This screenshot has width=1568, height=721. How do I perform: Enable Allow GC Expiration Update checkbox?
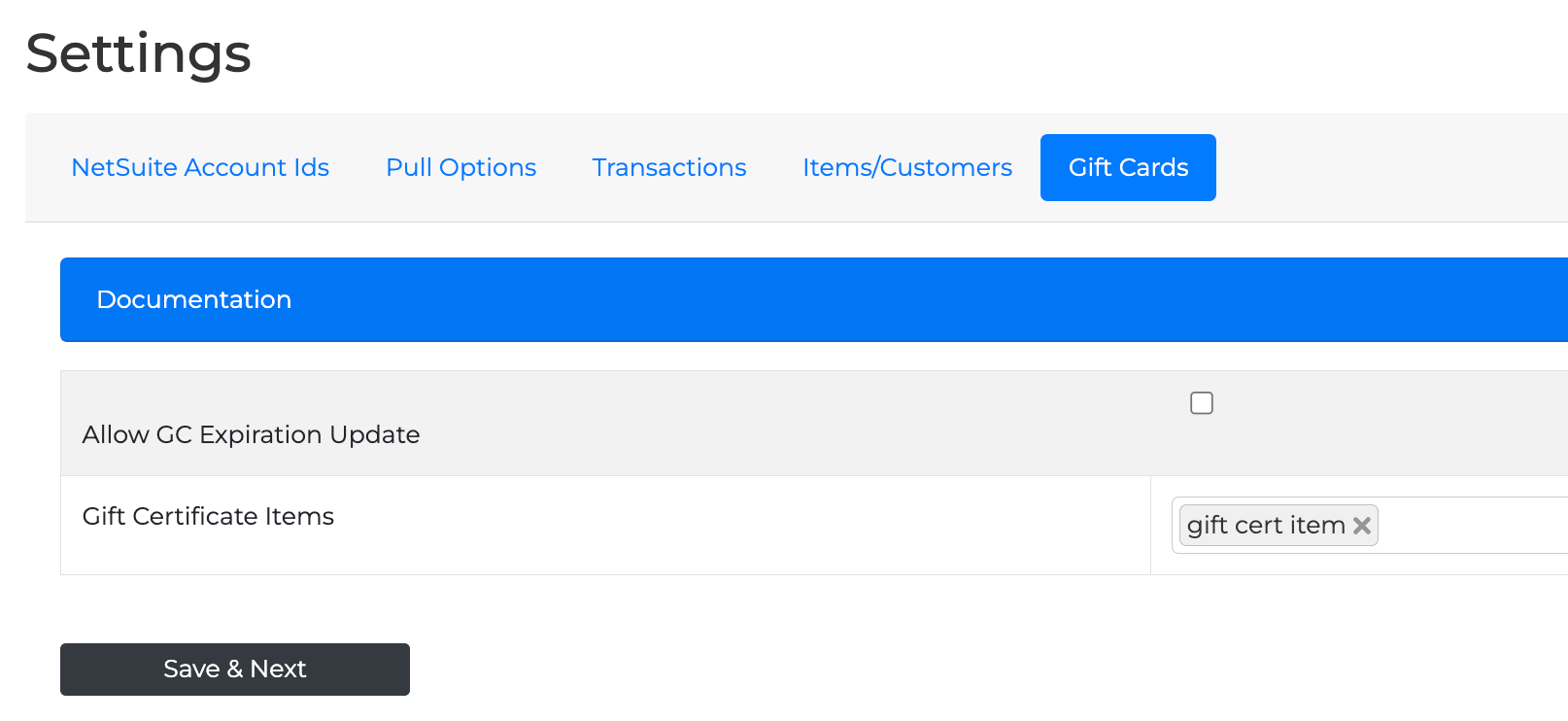coord(1202,403)
